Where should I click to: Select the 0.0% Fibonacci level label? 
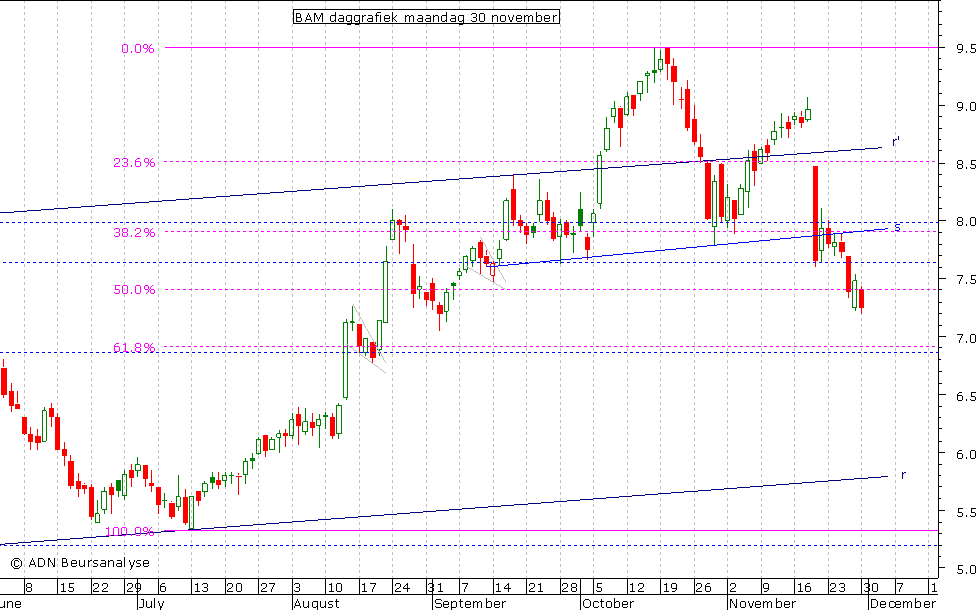click(138, 49)
